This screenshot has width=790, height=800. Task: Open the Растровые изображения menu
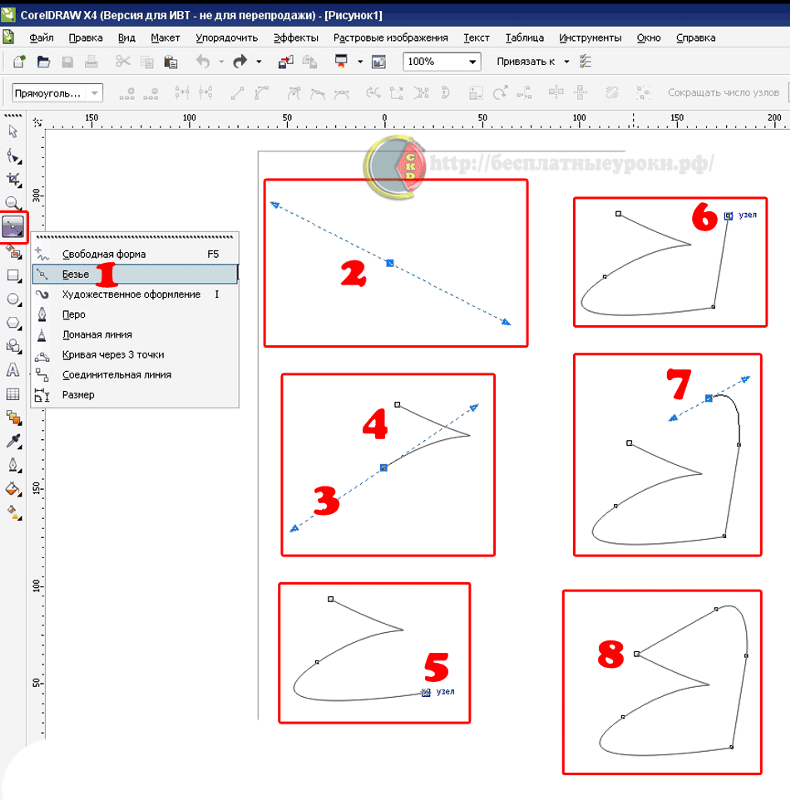click(x=391, y=38)
